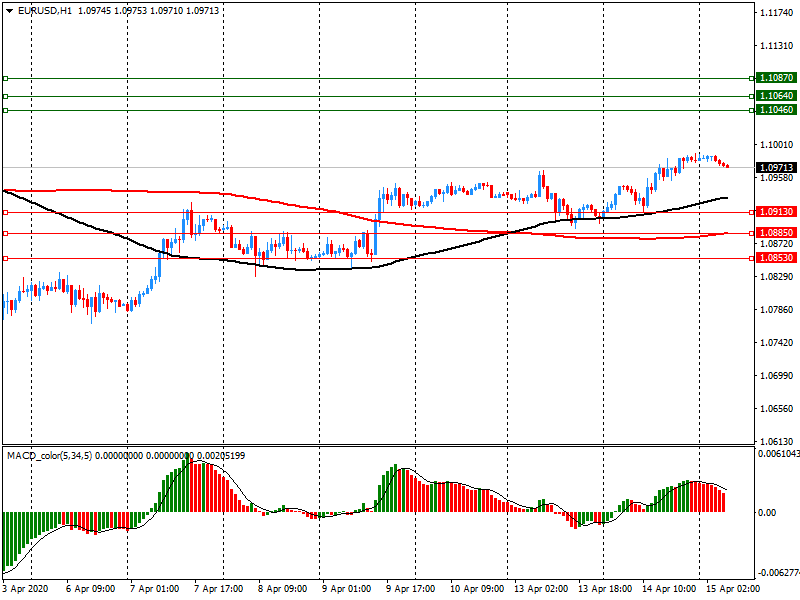Image resolution: width=800 pixels, height=600 pixels.
Task: Select the green 1.10460 price level tag
Action: (776, 110)
